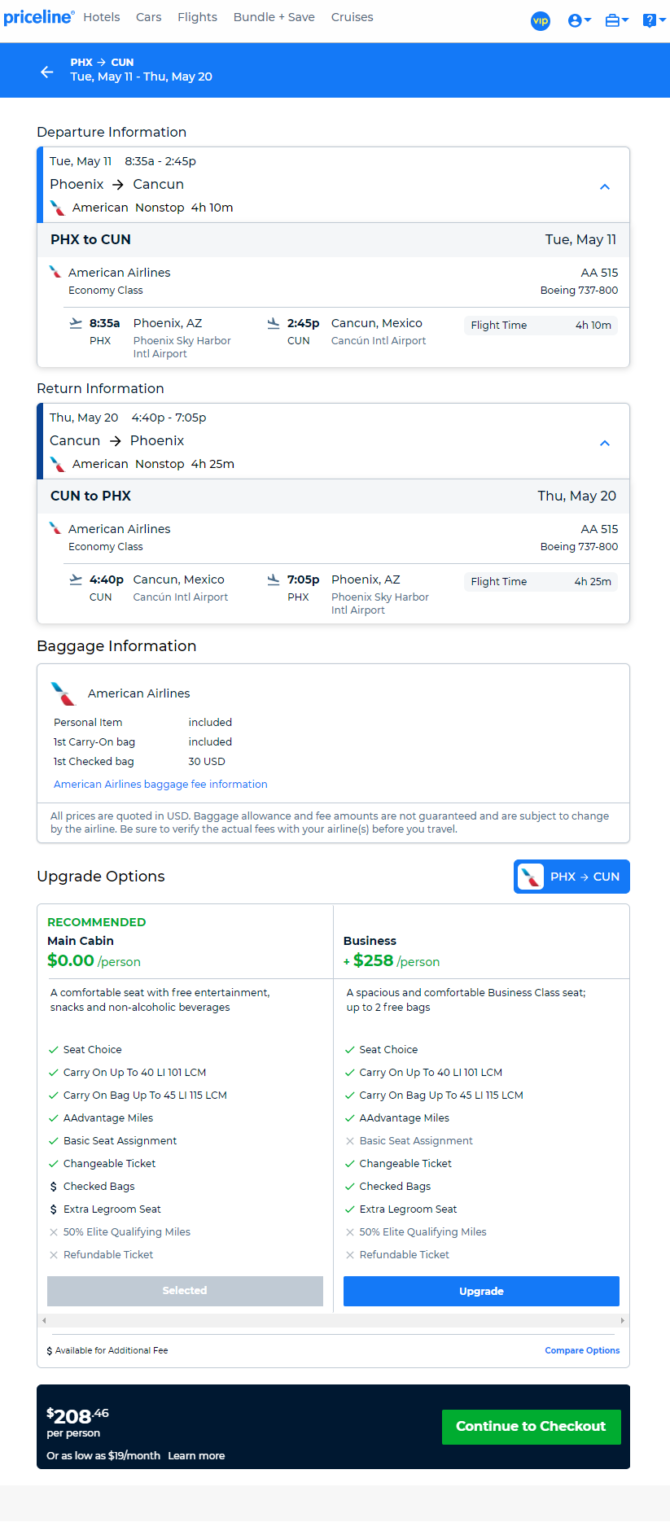Open the Cruises menu item
The height and width of the screenshot is (1522, 670).
[352, 17]
